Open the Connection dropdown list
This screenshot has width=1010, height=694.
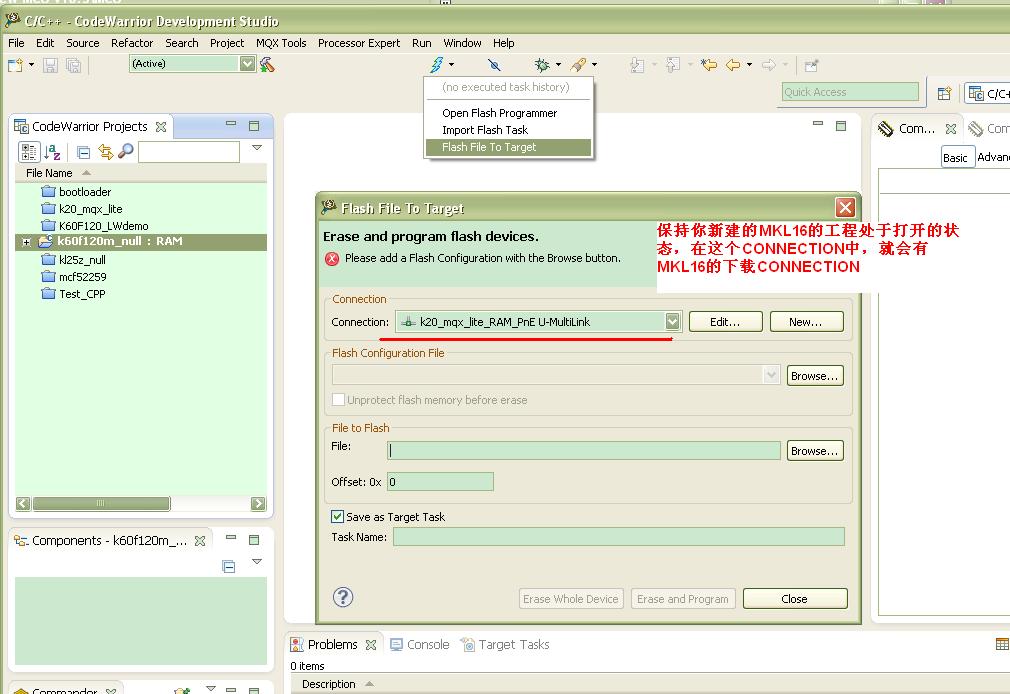pyautogui.click(x=672, y=322)
